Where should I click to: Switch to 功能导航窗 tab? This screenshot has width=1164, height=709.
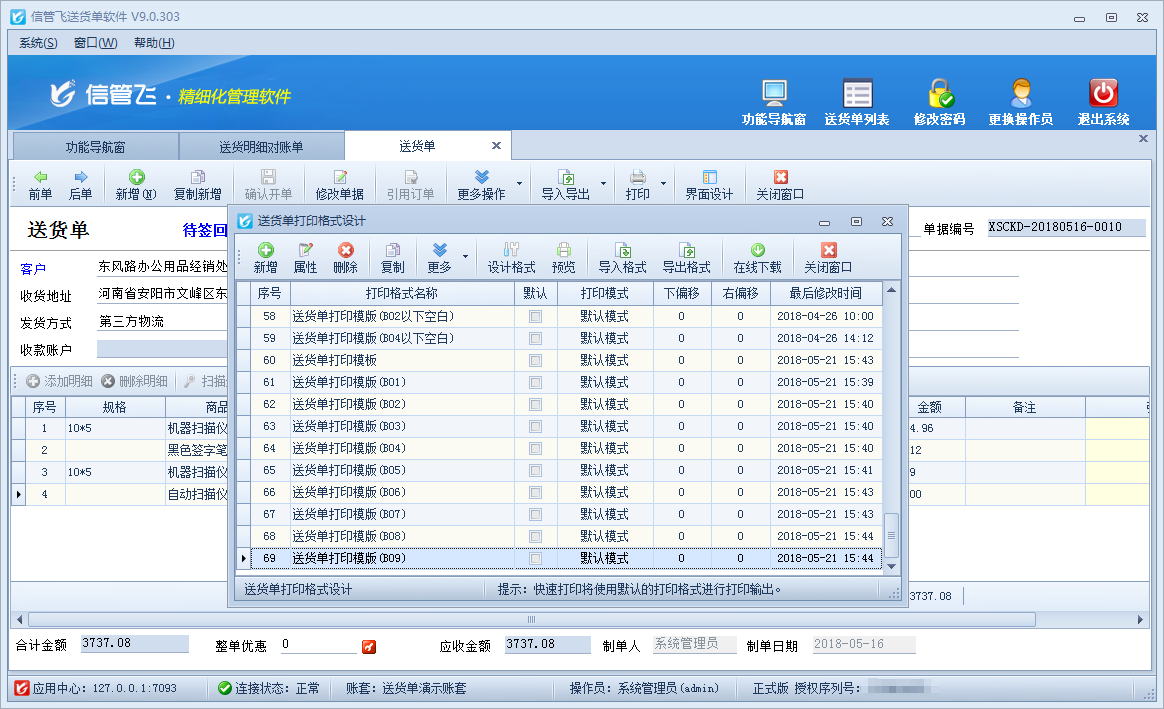point(96,147)
